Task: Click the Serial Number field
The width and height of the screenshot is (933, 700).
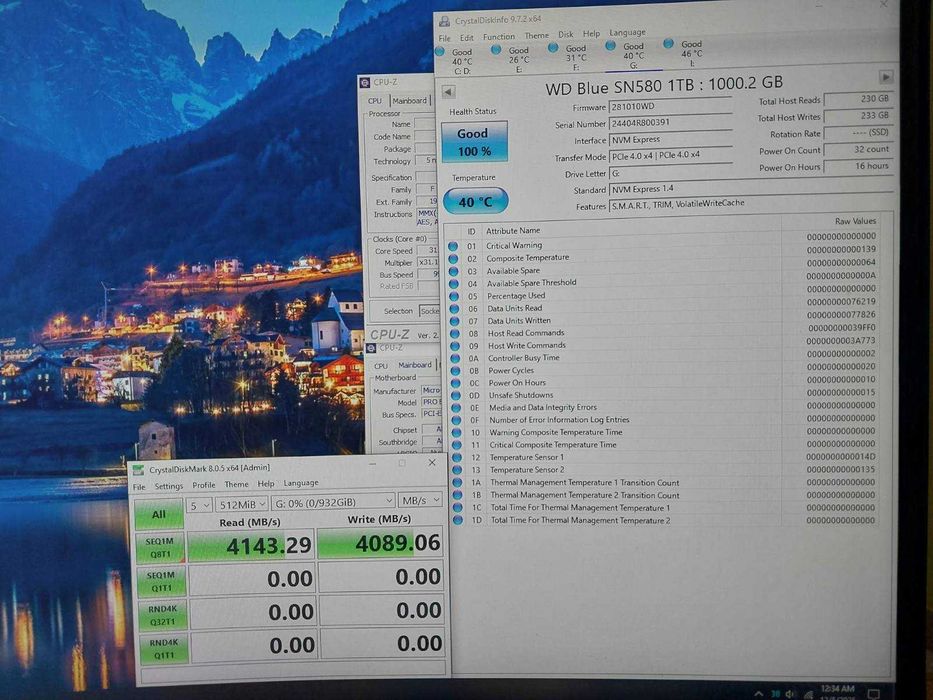Action: point(670,123)
